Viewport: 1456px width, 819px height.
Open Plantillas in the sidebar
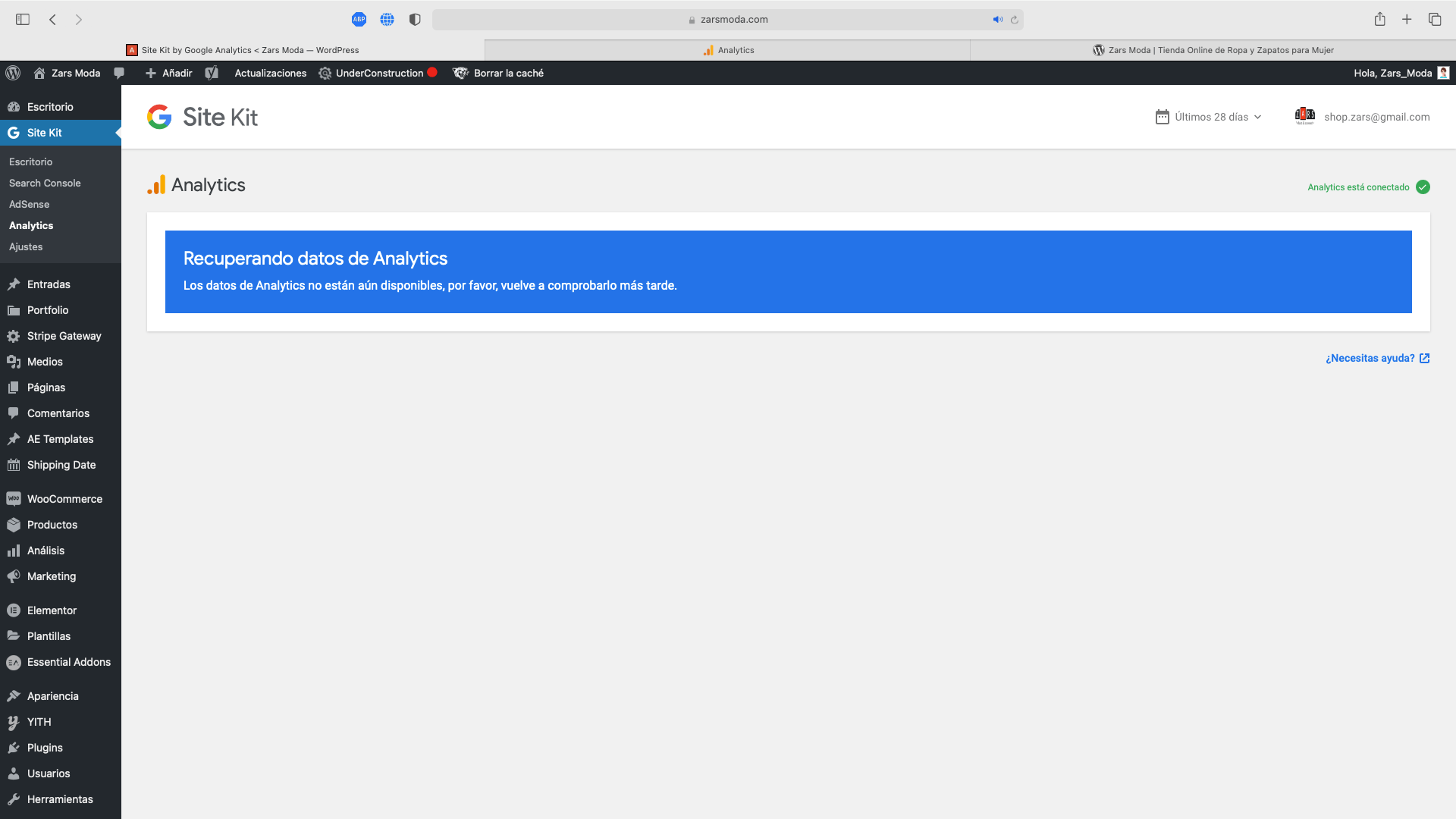point(61,636)
